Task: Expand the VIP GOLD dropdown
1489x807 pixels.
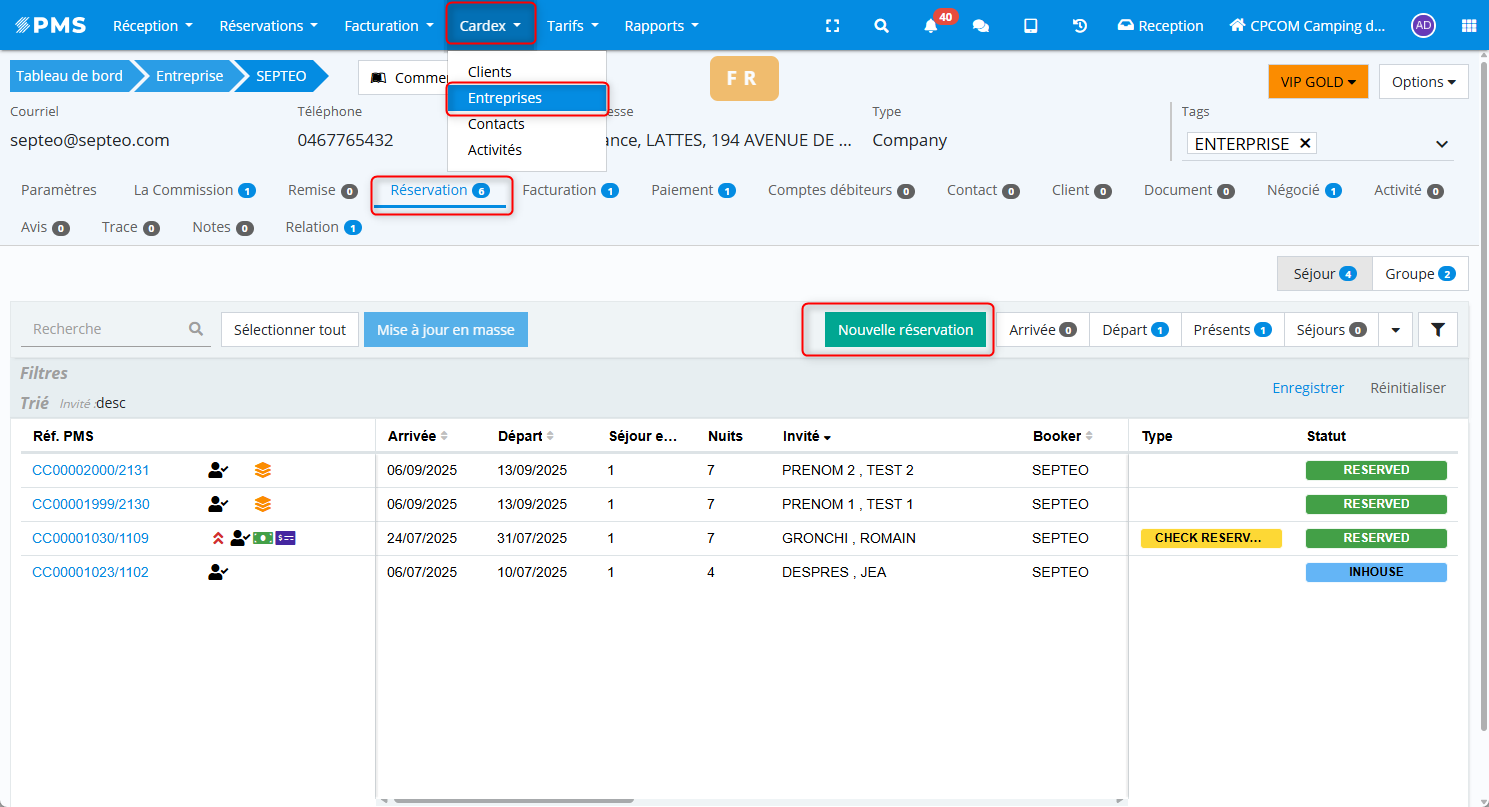Action: point(1317,82)
